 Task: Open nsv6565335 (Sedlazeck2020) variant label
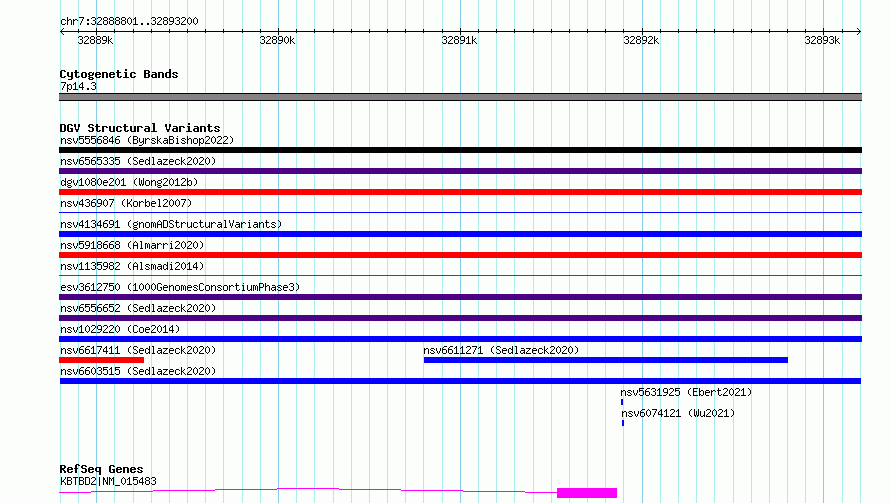[138, 161]
